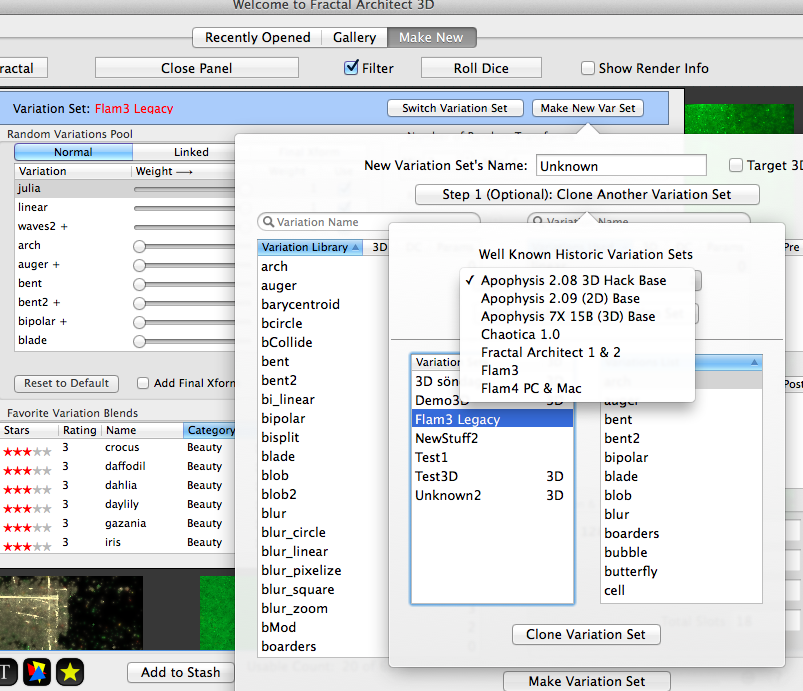Click the Rating column header
This screenshot has height=691, width=803.
[x=79, y=430]
